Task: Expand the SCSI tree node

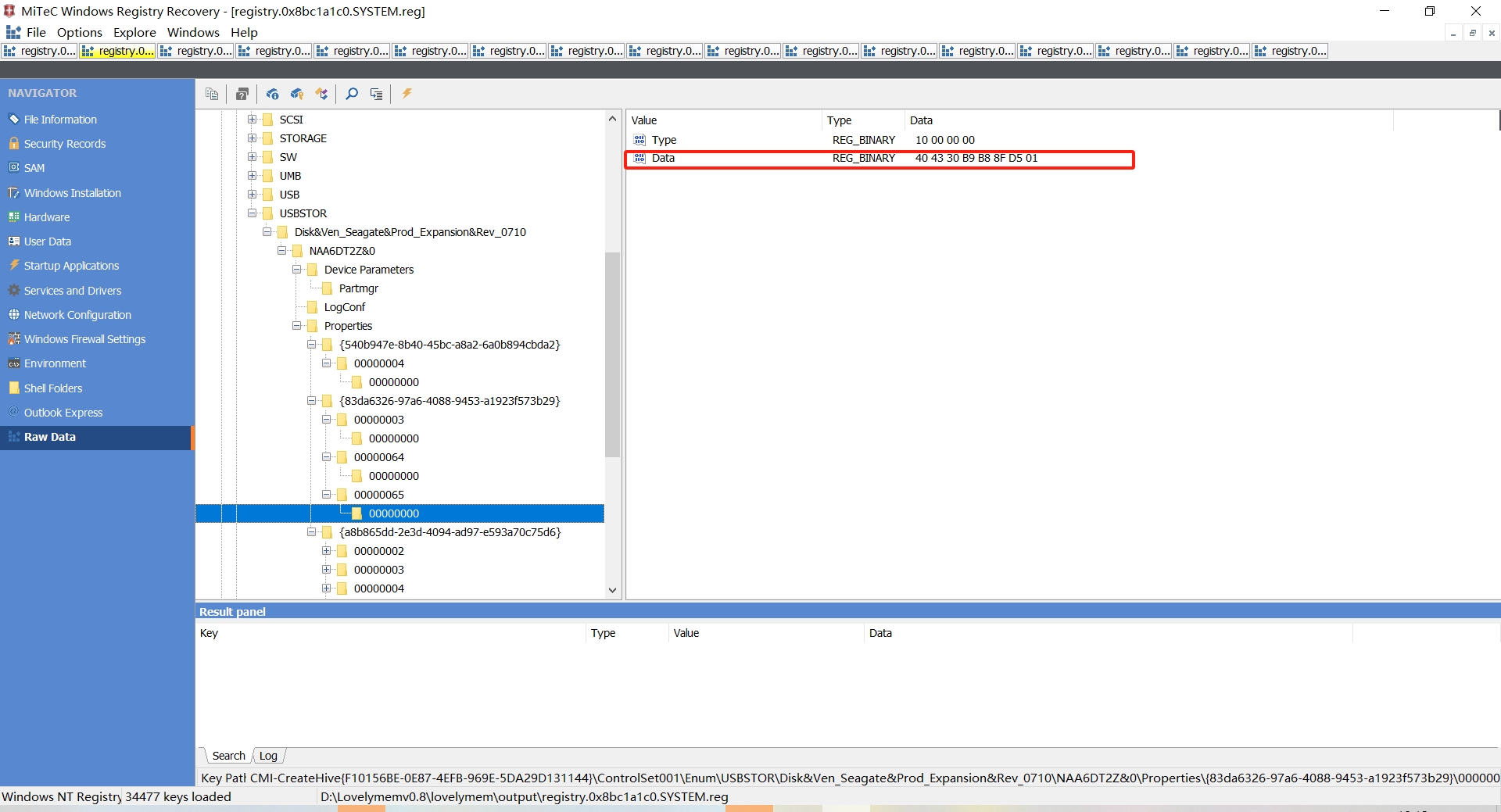Action: click(x=253, y=120)
